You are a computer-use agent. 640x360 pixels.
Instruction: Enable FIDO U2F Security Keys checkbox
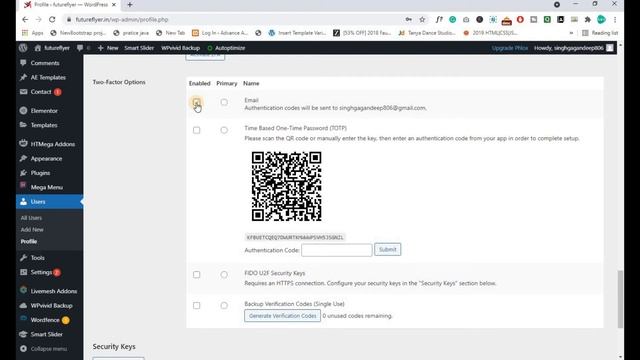point(196,275)
